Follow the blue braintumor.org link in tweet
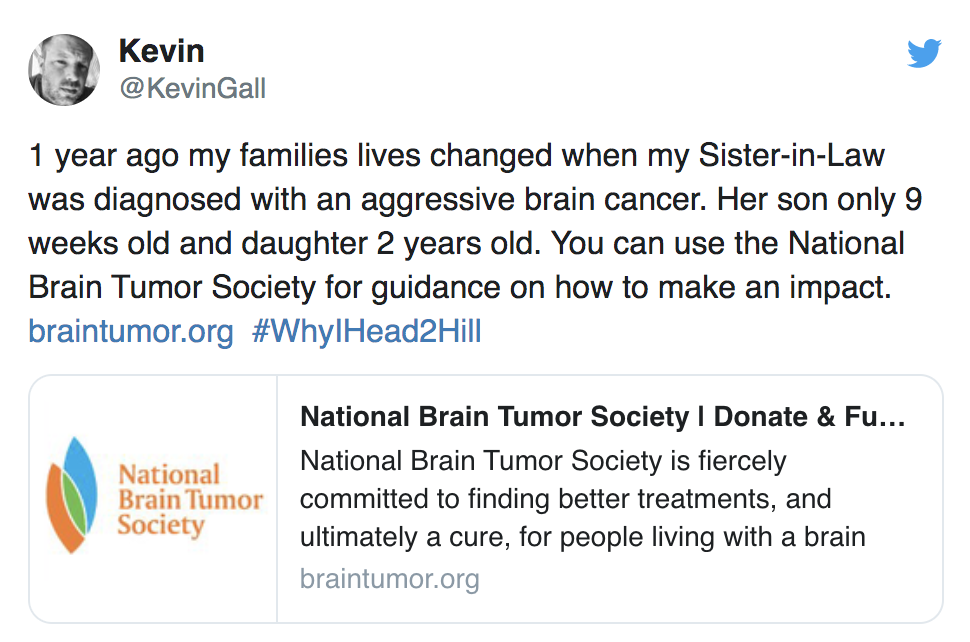Viewport: 970px width, 642px height. (x=131, y=331)
